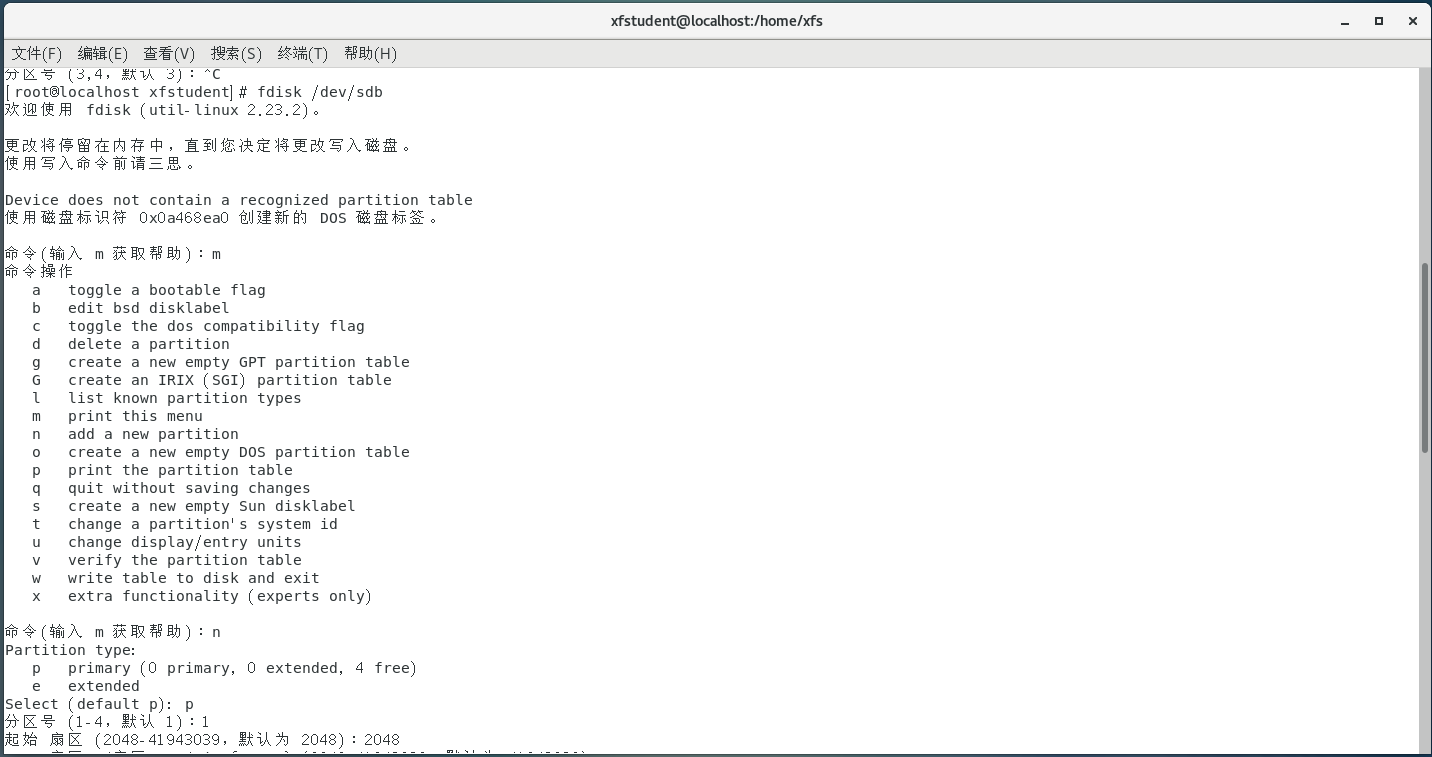Image resolution: width=1432 pixels, height=757 pixels.
Task: Open the 搜索(S) menu
Action: point(236,53)
